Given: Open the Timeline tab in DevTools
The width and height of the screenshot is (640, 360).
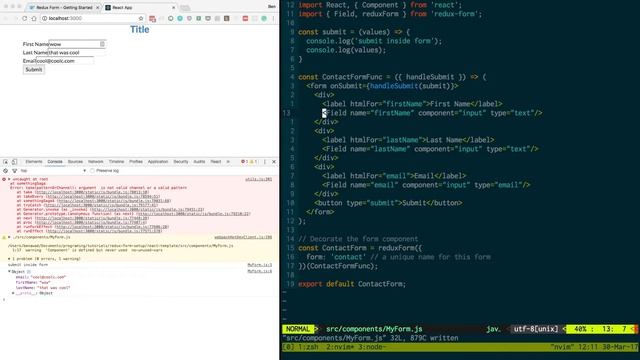Looking at the screenshot, I should pyautogui.click(x=116, y=162).
